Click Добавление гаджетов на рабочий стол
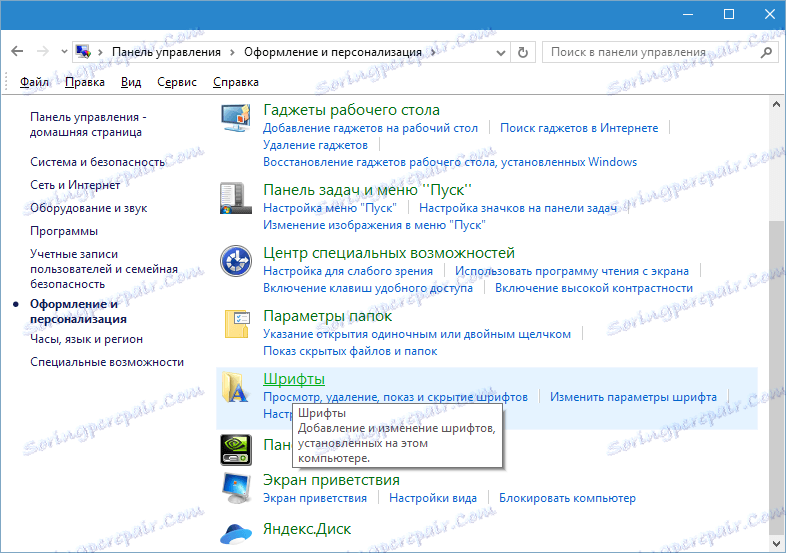 pos(370,128)
